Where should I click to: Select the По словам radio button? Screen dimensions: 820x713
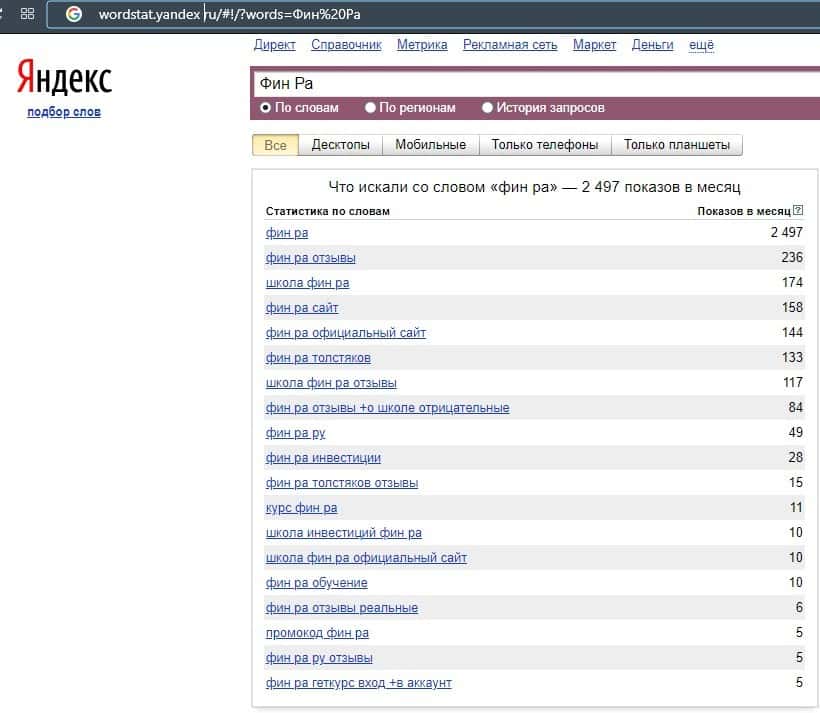pyautogui.click(x=266, y=108)
